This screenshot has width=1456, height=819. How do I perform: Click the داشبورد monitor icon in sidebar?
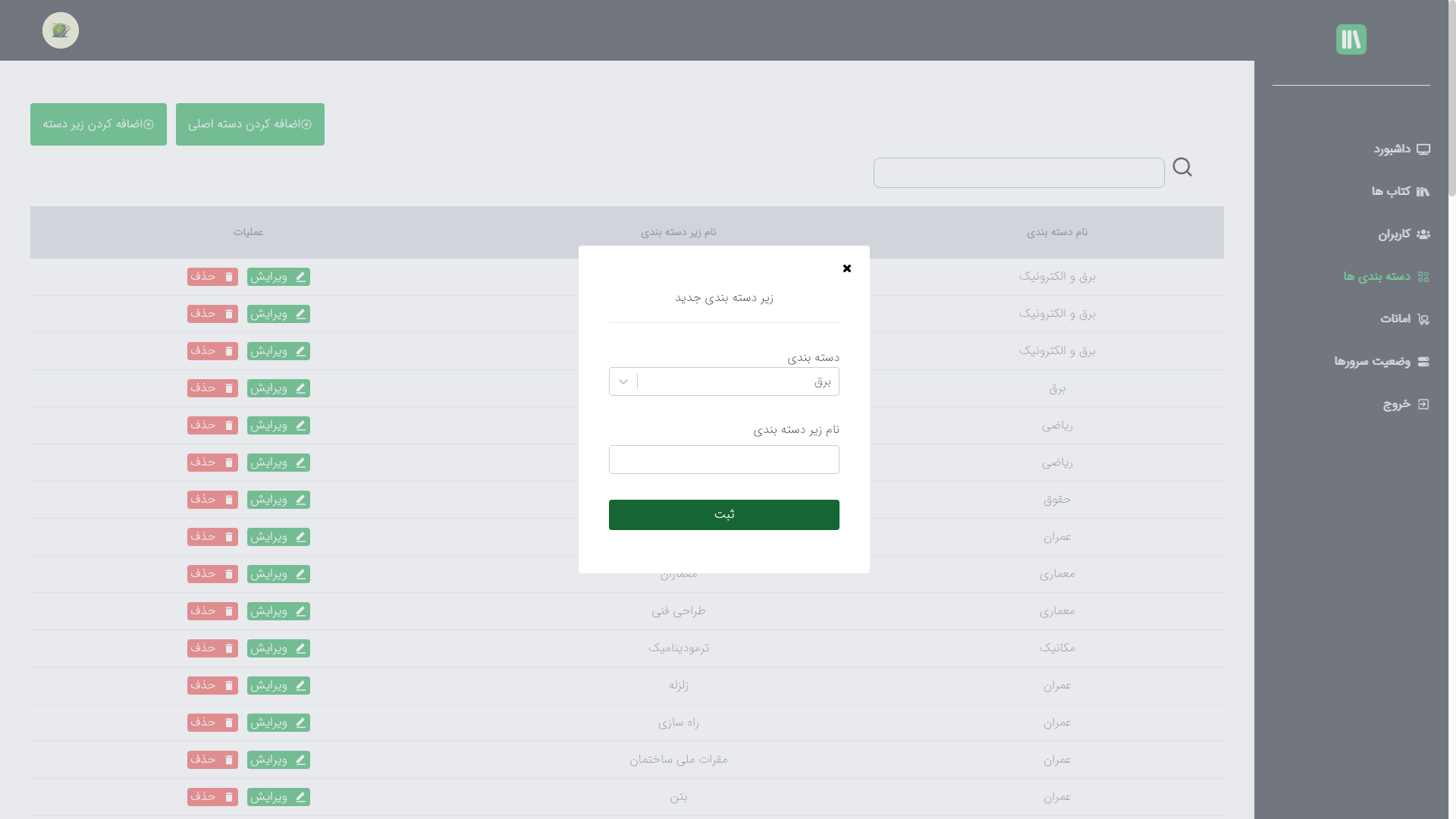point(1423,149)
